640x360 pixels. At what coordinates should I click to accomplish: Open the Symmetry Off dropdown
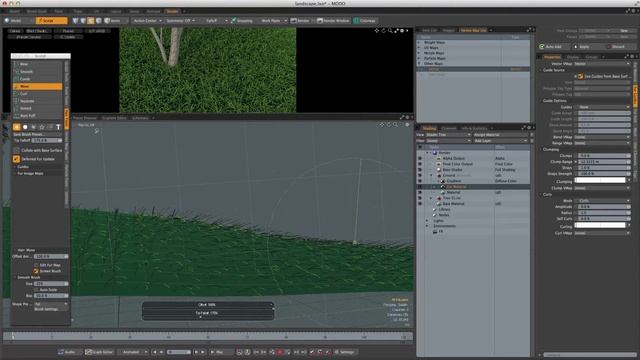[181, 20]
